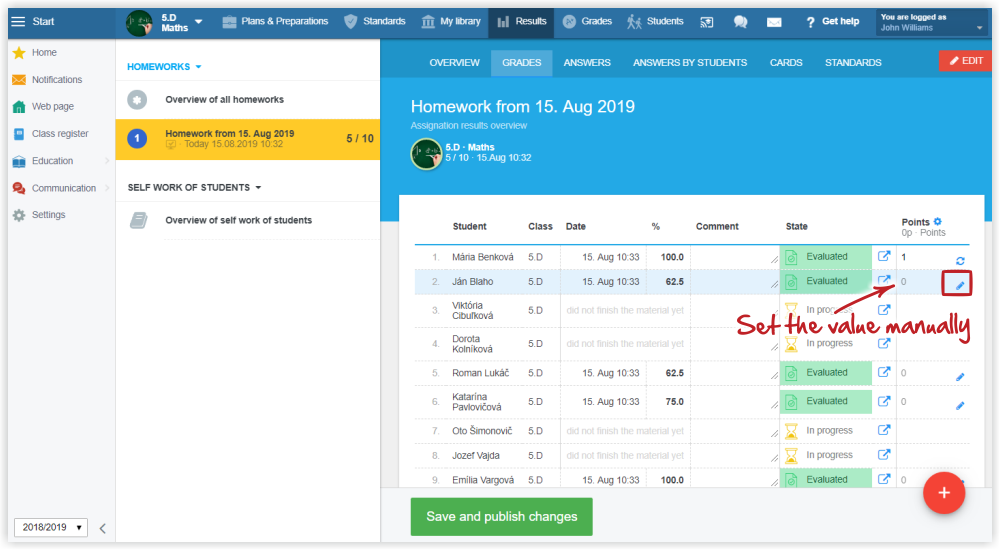Click the screen cast icon

tap(707, 22)
